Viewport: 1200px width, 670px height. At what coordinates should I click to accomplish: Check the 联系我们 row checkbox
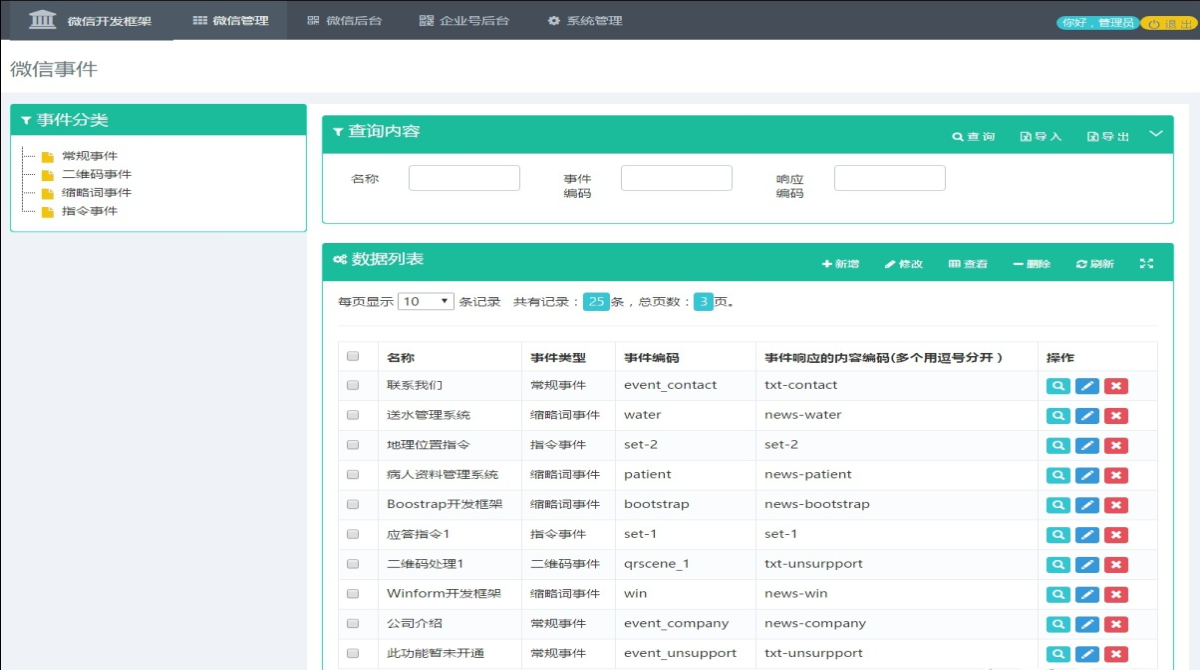pos(353,385)
